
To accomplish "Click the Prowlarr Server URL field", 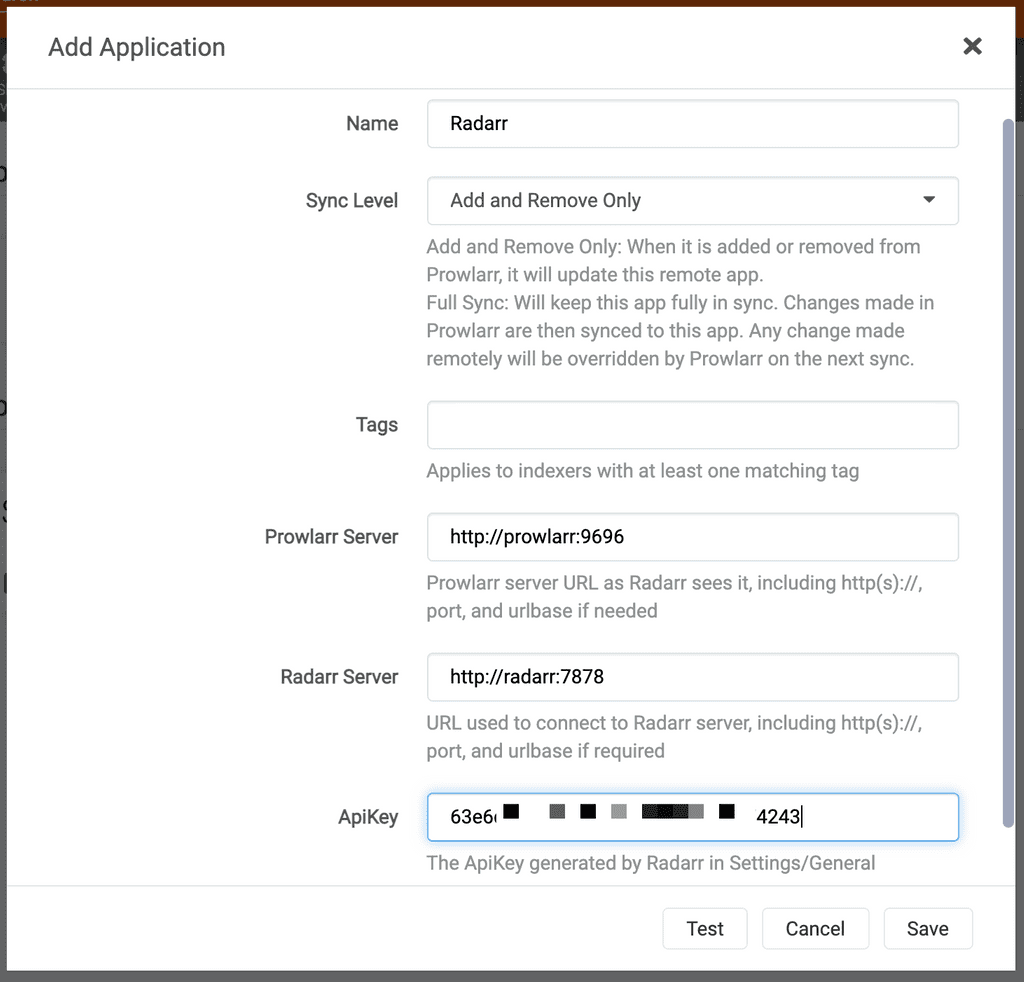I will coord(692,537).
